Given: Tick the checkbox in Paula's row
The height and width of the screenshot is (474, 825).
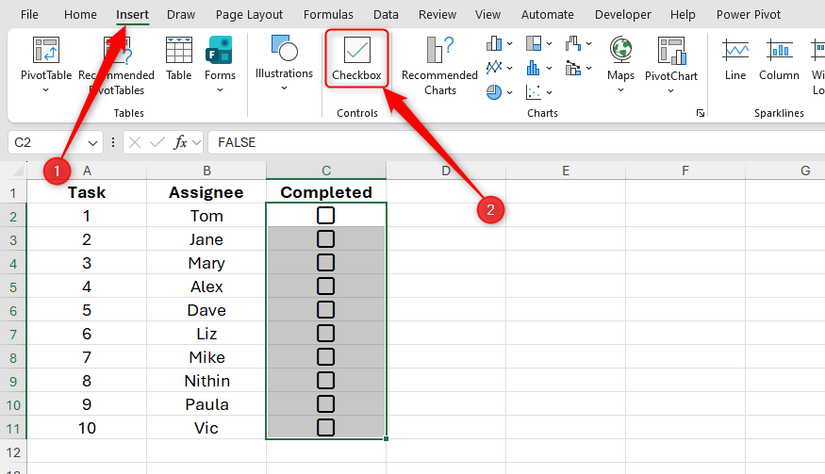Looking at the screenshot, I should click(x=326, y=404).
